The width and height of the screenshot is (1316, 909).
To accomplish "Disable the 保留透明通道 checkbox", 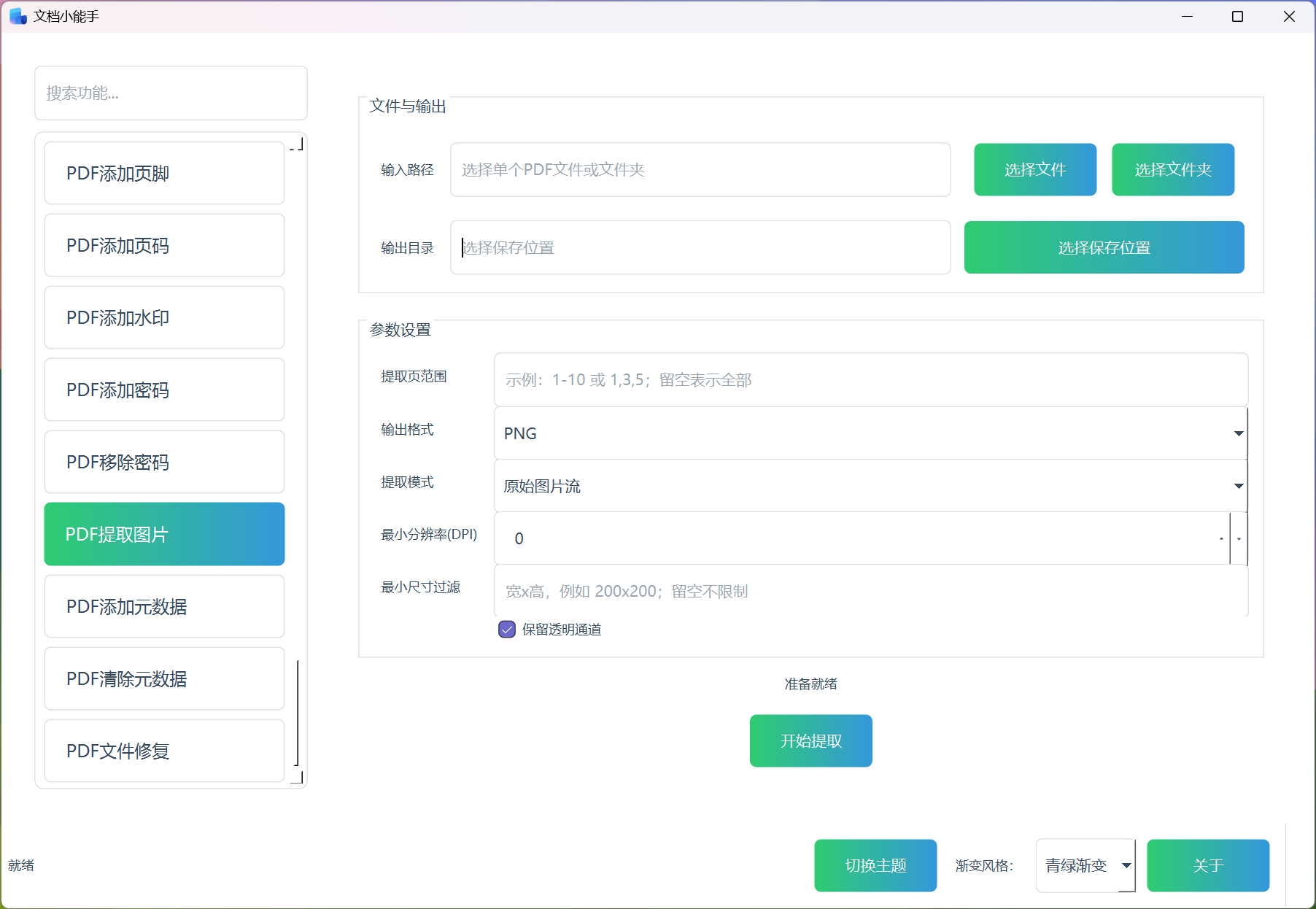I will (x=507, y=629).
